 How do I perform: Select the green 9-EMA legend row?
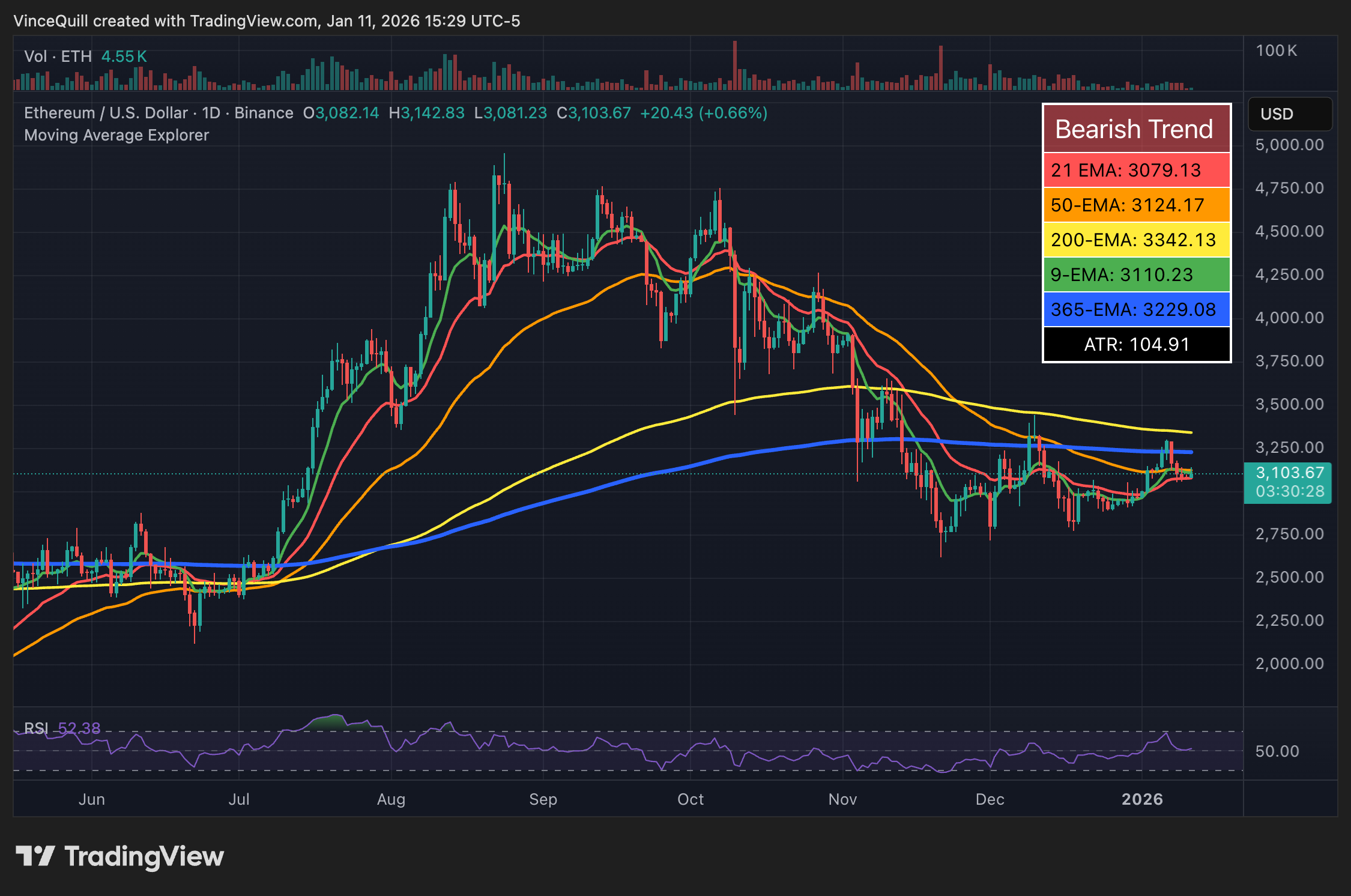tap(1136, 275)
